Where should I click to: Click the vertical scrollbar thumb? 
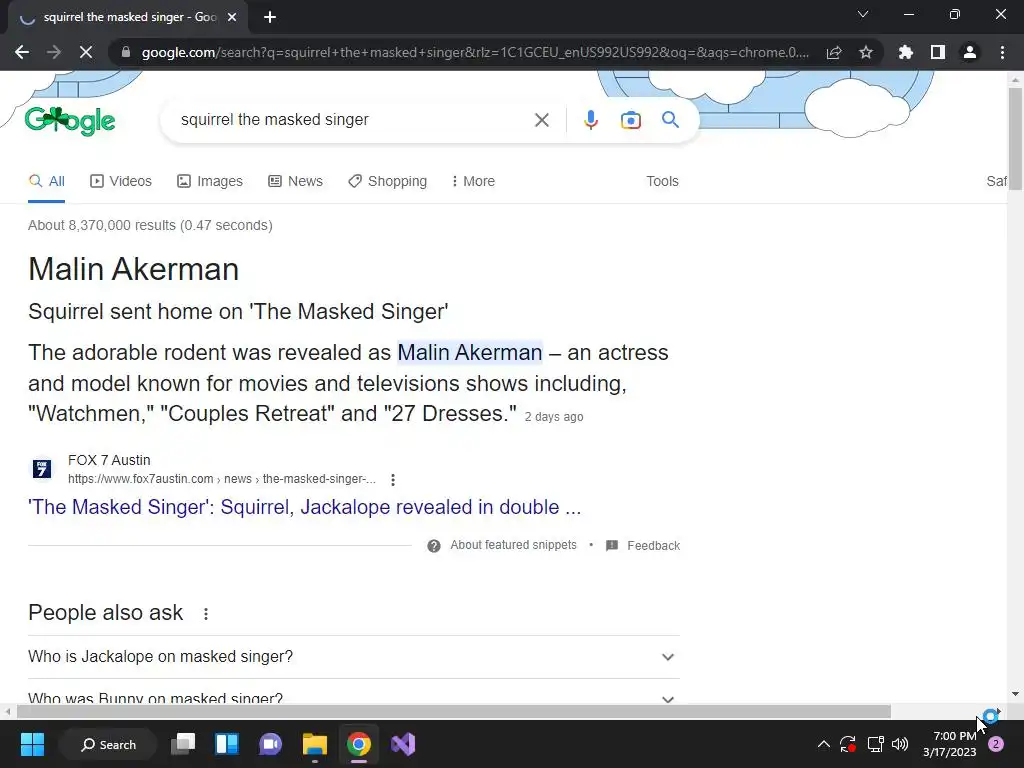click(1014, 137)
